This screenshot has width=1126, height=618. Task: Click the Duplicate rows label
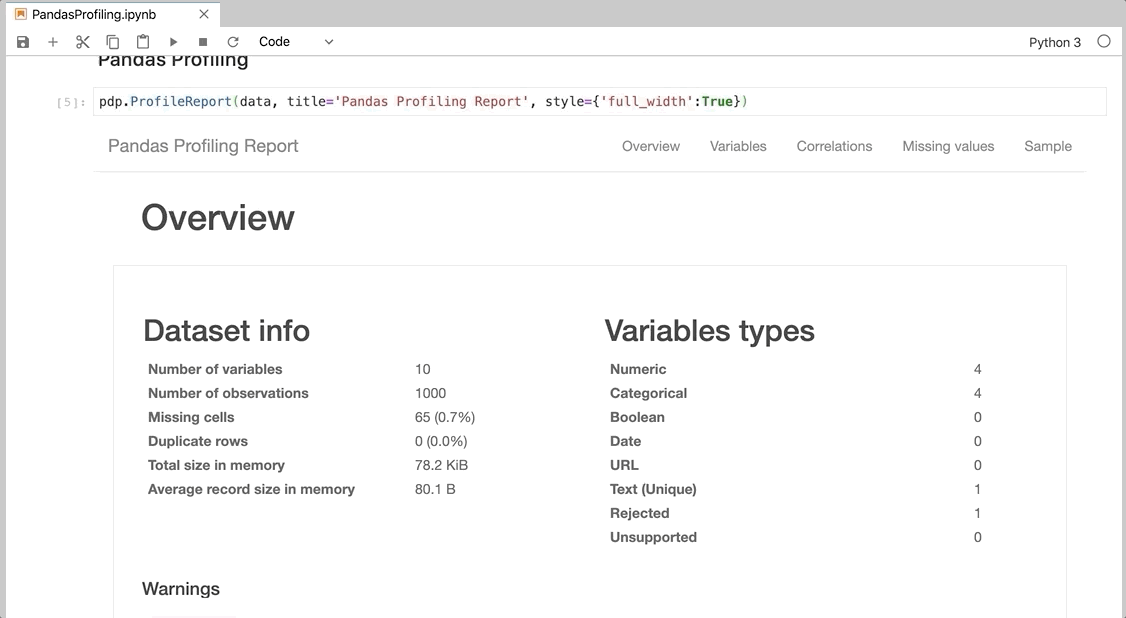pos(197,441)
